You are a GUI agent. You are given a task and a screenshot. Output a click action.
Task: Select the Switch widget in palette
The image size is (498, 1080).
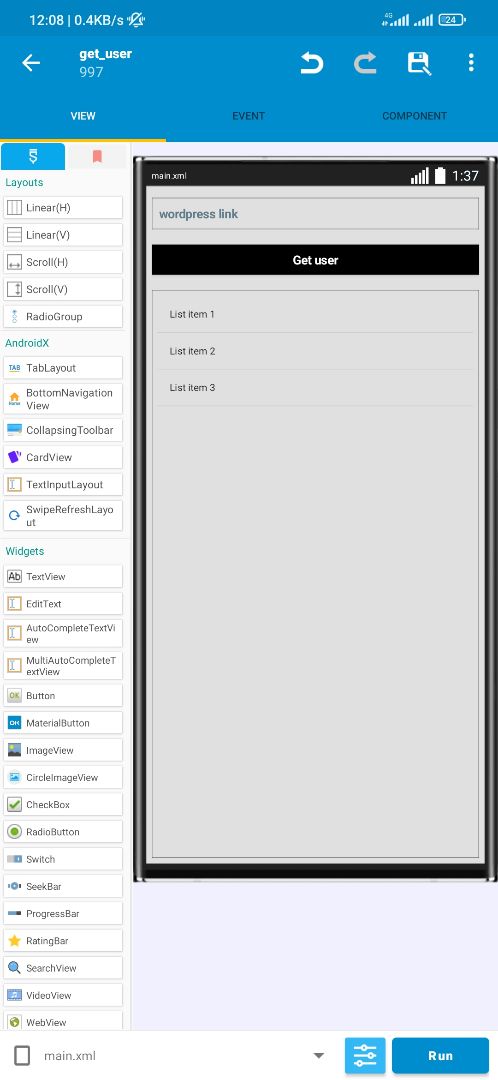click(x=63, y=859)
